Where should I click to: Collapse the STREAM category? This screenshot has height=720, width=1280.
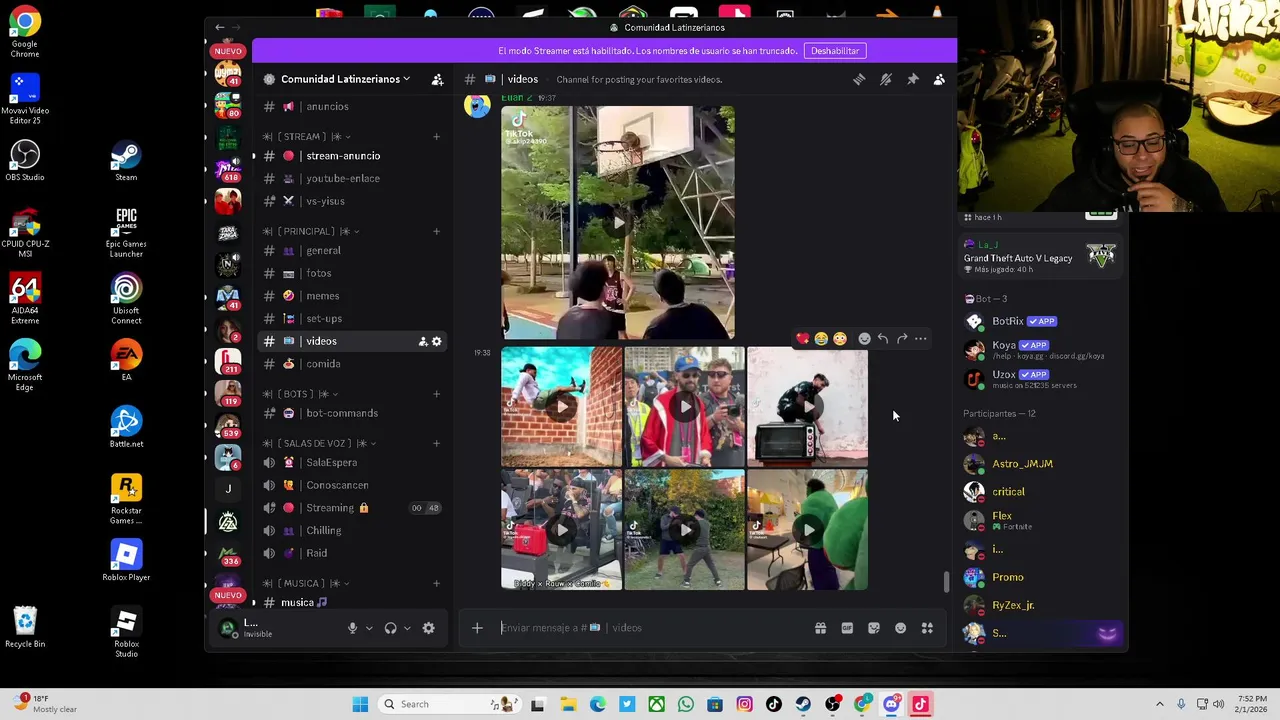click(x=306, y=136)
